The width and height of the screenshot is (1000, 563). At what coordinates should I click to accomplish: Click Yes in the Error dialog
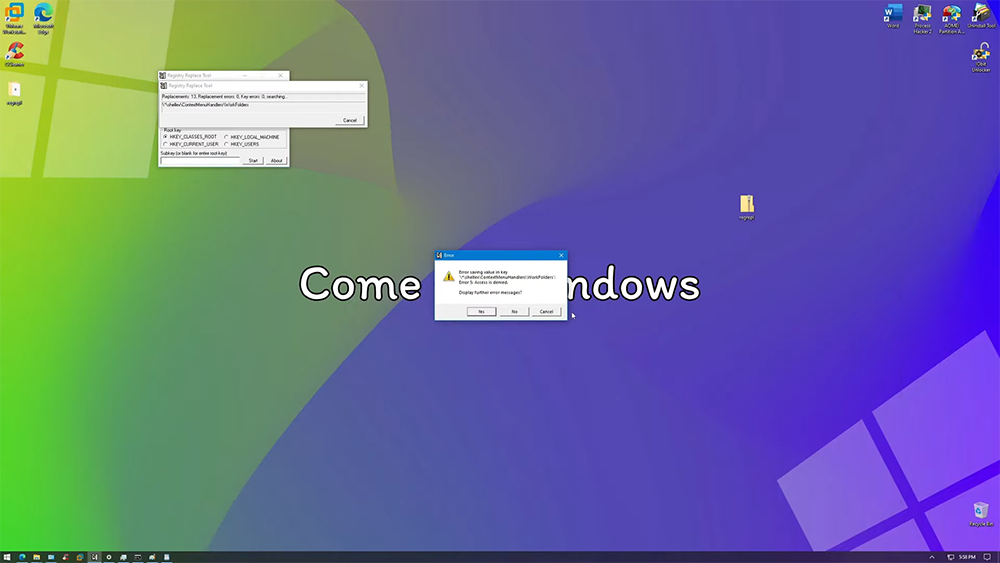481,312
